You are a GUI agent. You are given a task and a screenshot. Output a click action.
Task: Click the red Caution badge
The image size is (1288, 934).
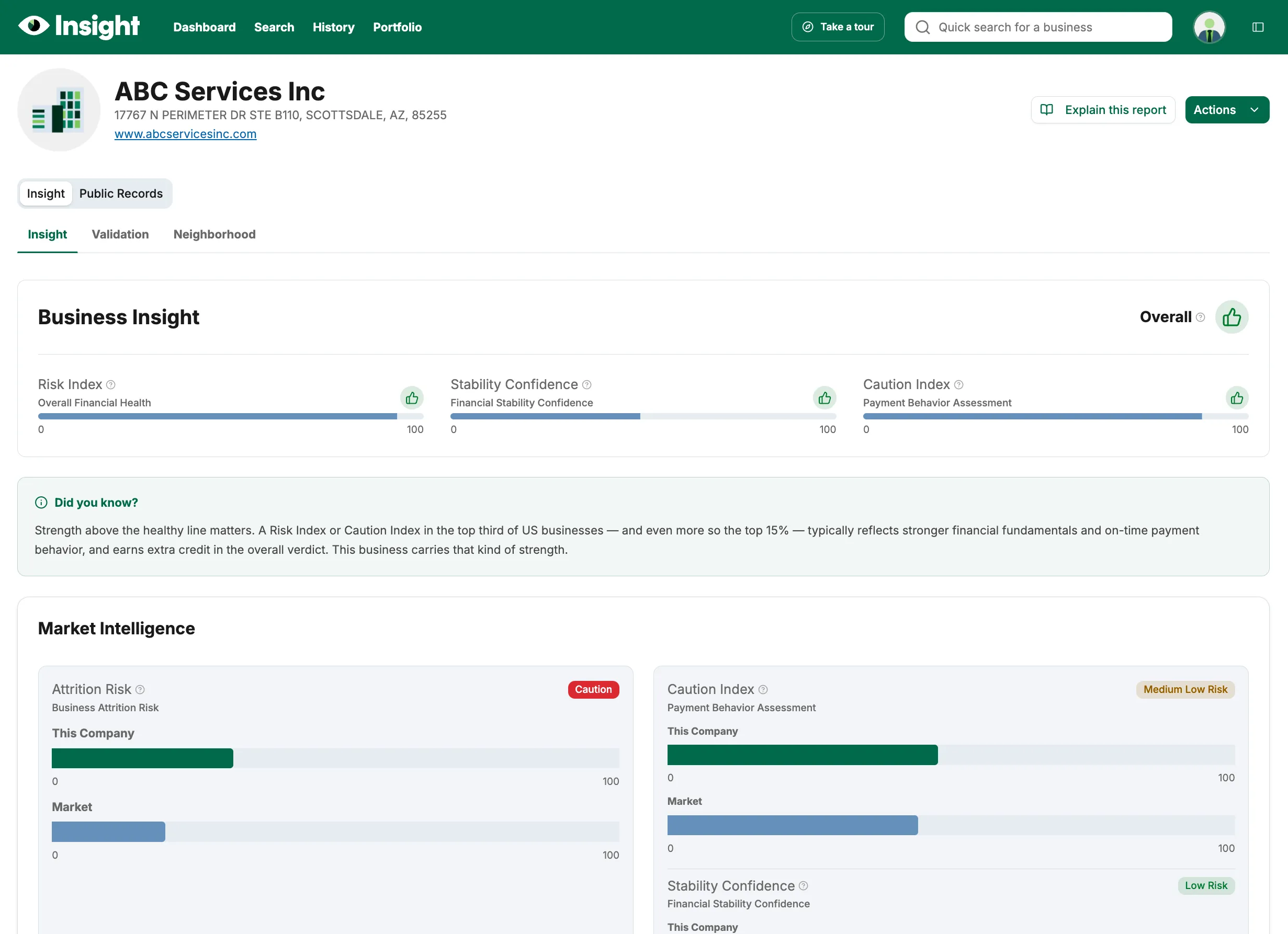click(593, 690)
